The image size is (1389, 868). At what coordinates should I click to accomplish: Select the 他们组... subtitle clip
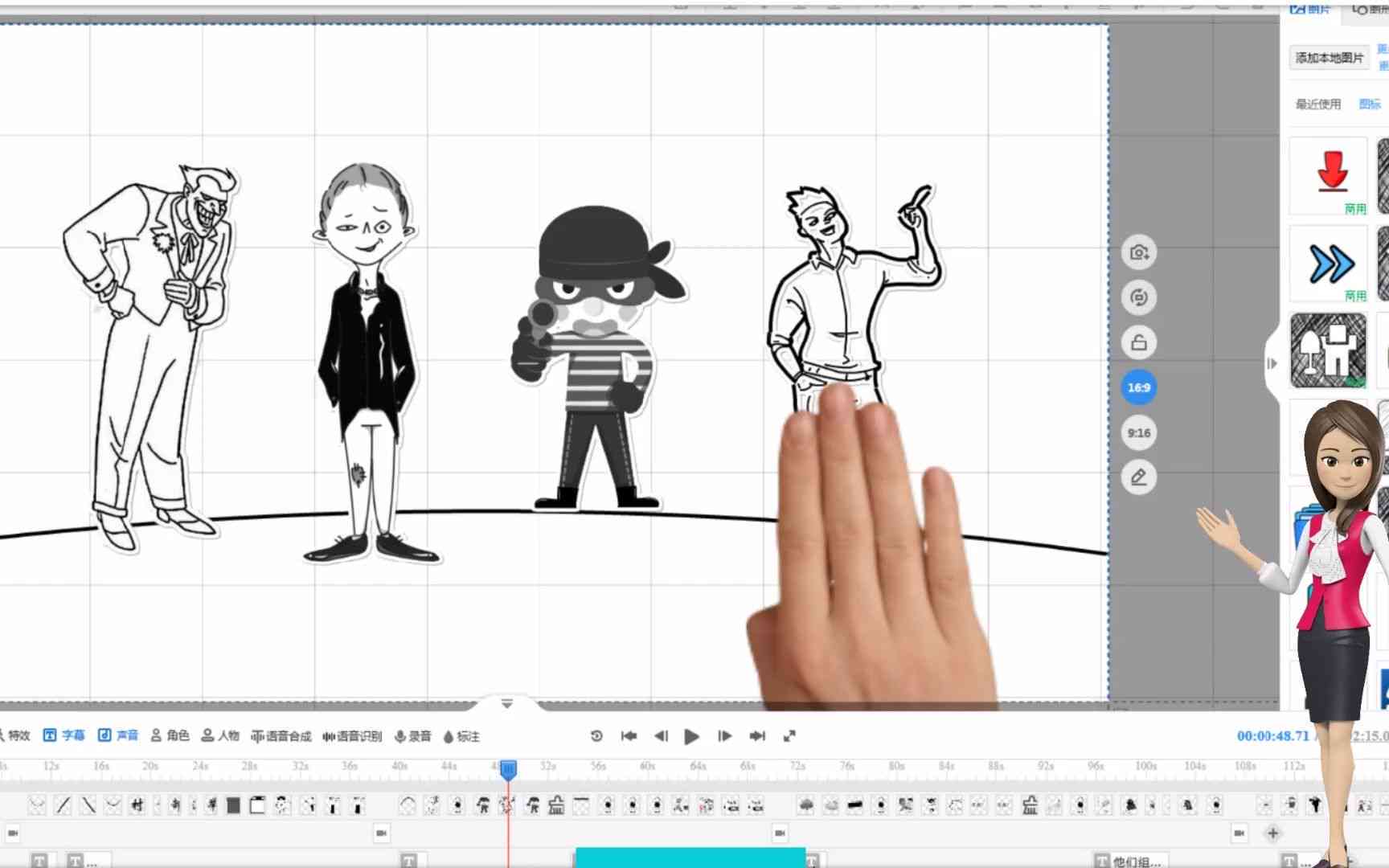pos(1129,861)
